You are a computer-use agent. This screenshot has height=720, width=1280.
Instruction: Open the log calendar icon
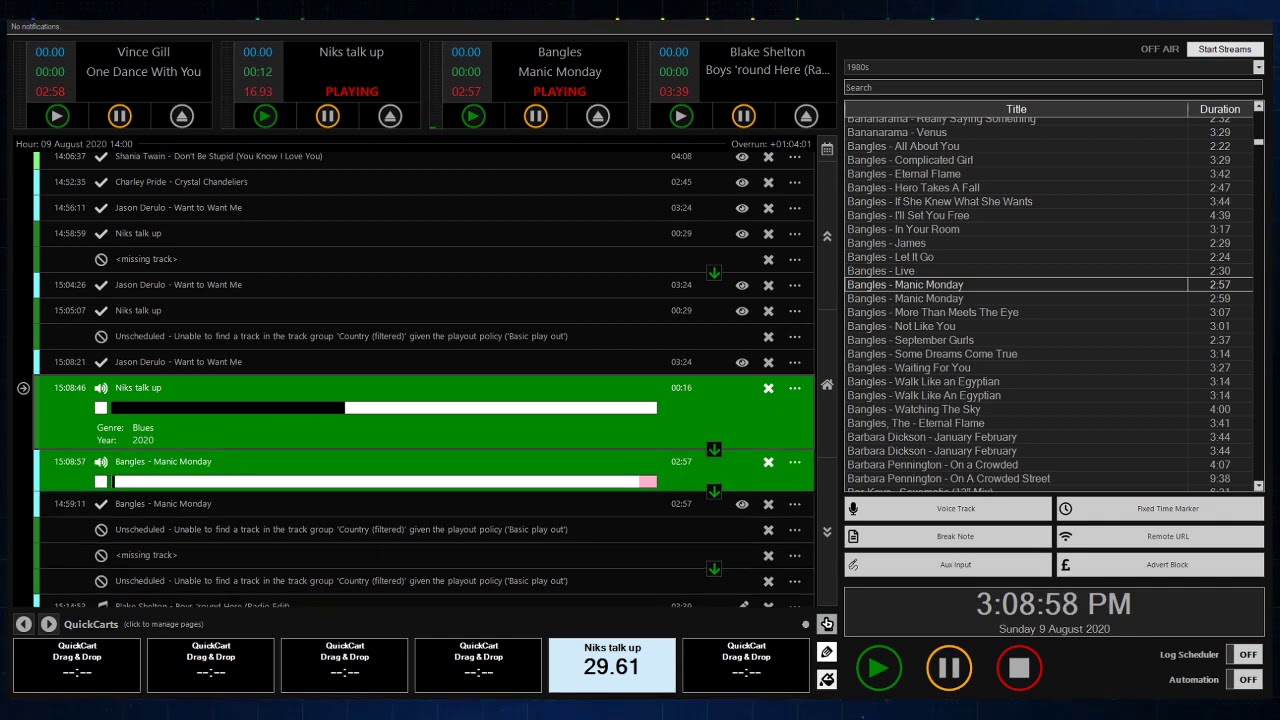(x=827, y=149)
